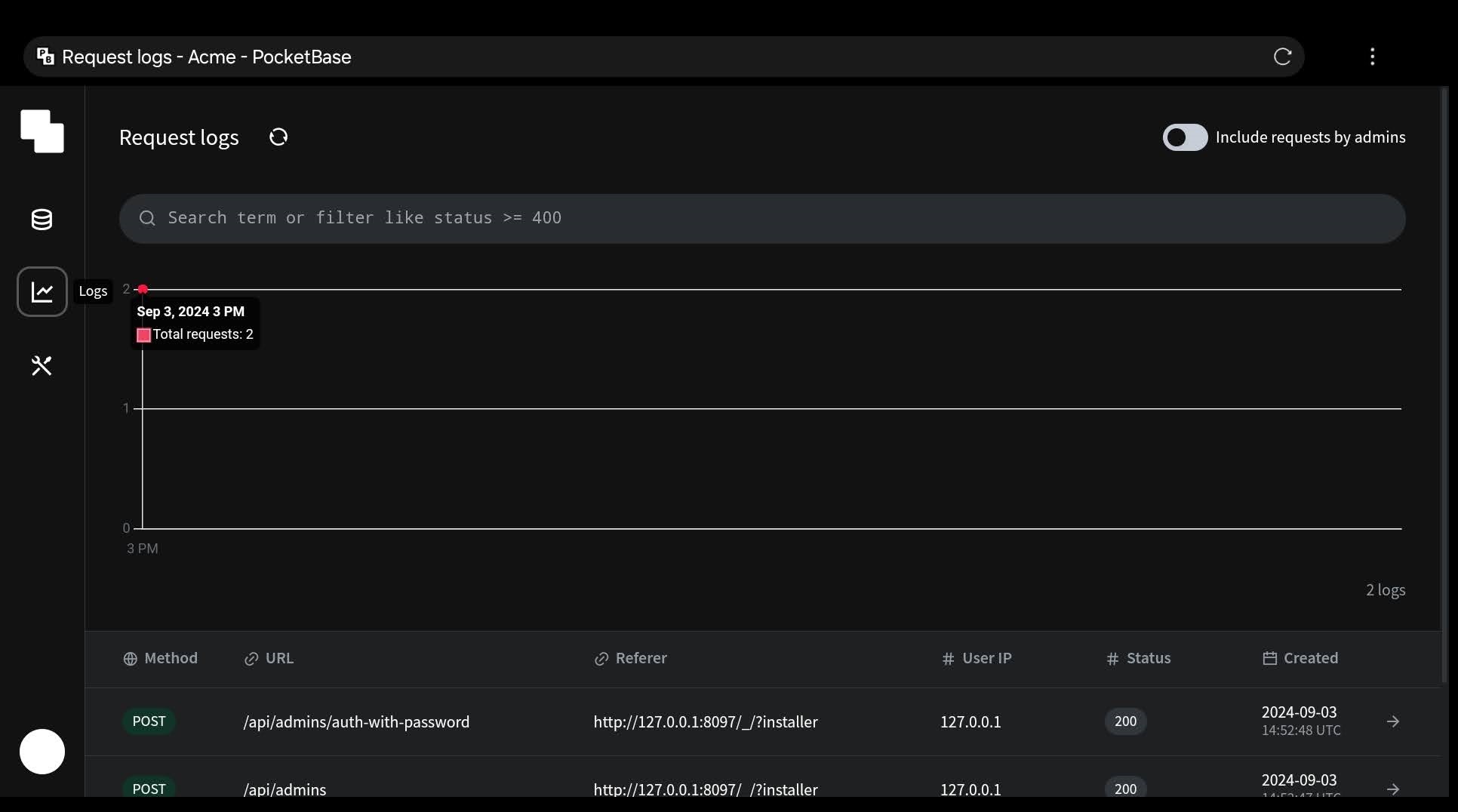Open the Logs chart icon
Screen dimensions: 1458x812
[42, 291]
